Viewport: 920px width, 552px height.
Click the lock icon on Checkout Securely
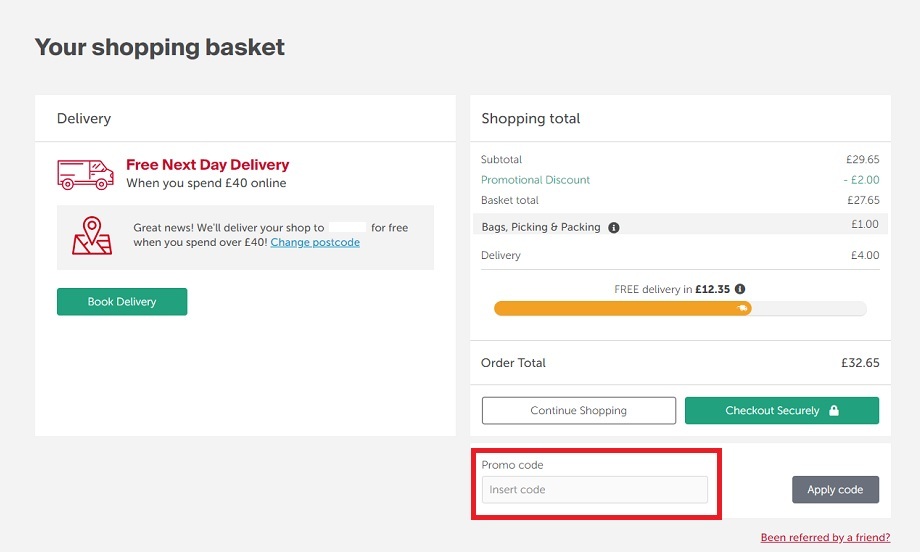834,410
